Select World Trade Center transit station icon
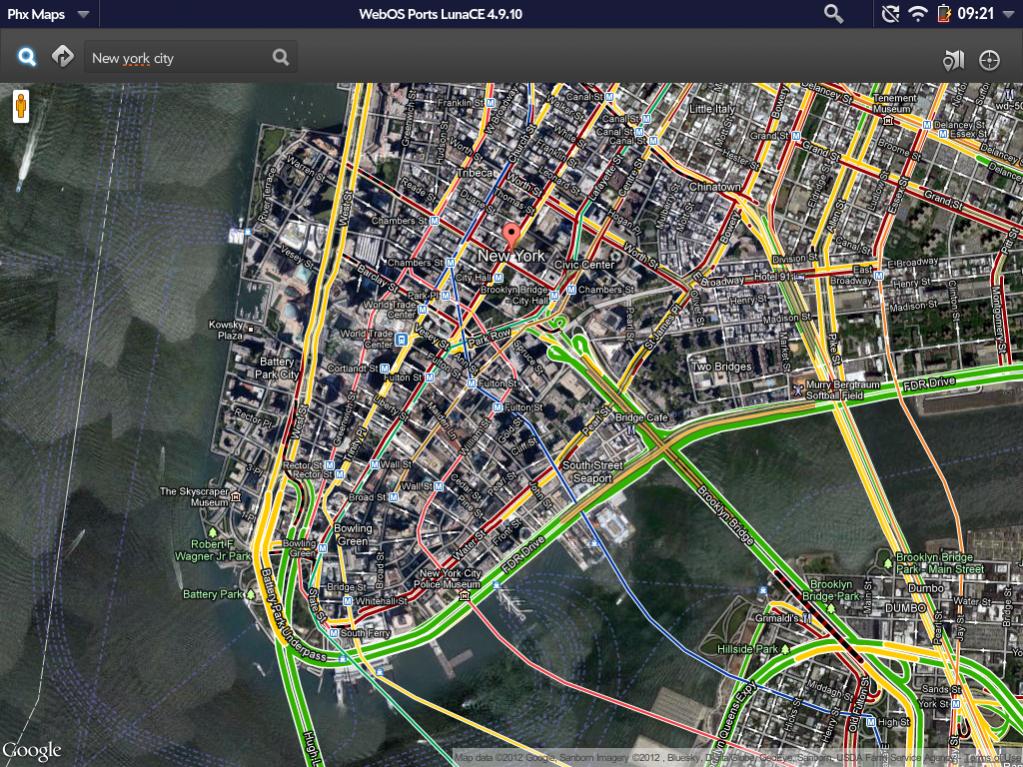1023x767 pixels. tap(399, 340)
